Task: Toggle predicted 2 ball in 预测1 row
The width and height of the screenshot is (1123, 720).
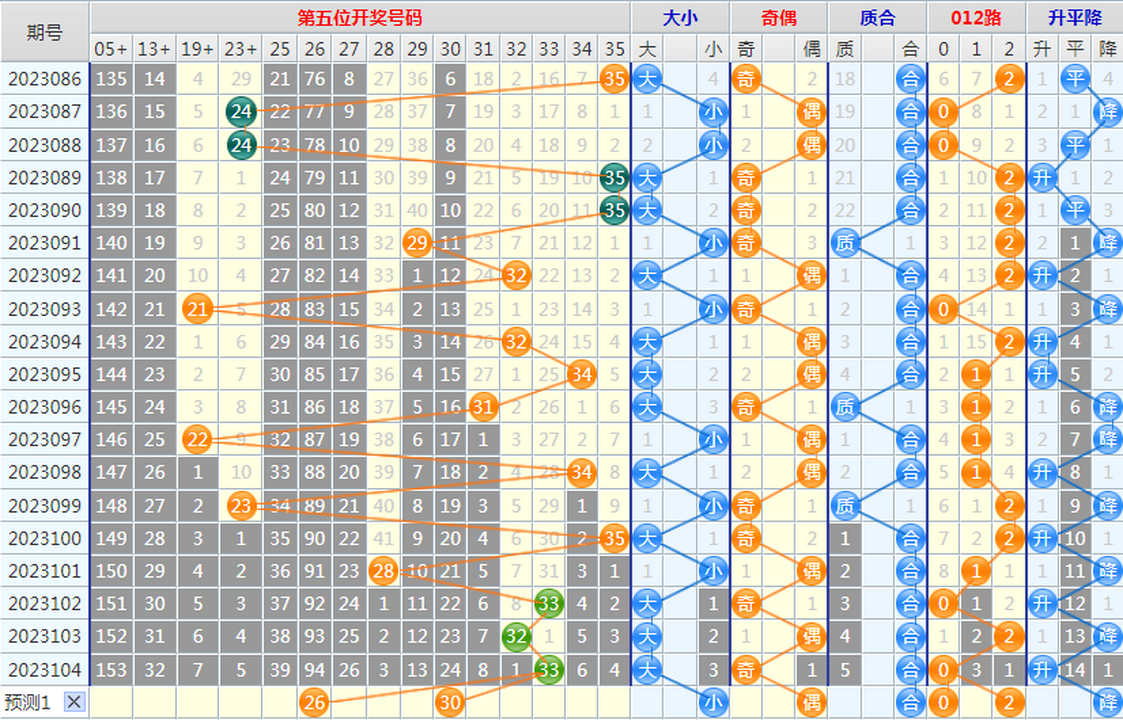Action: 1009,703
